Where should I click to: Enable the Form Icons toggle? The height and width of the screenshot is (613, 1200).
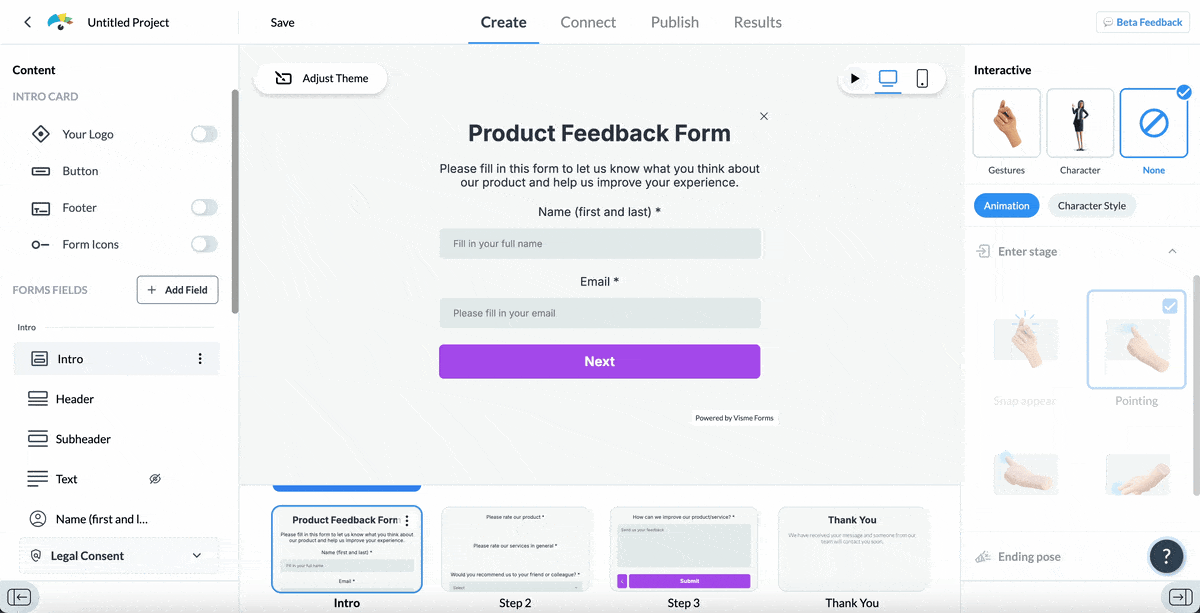(204, 244)
